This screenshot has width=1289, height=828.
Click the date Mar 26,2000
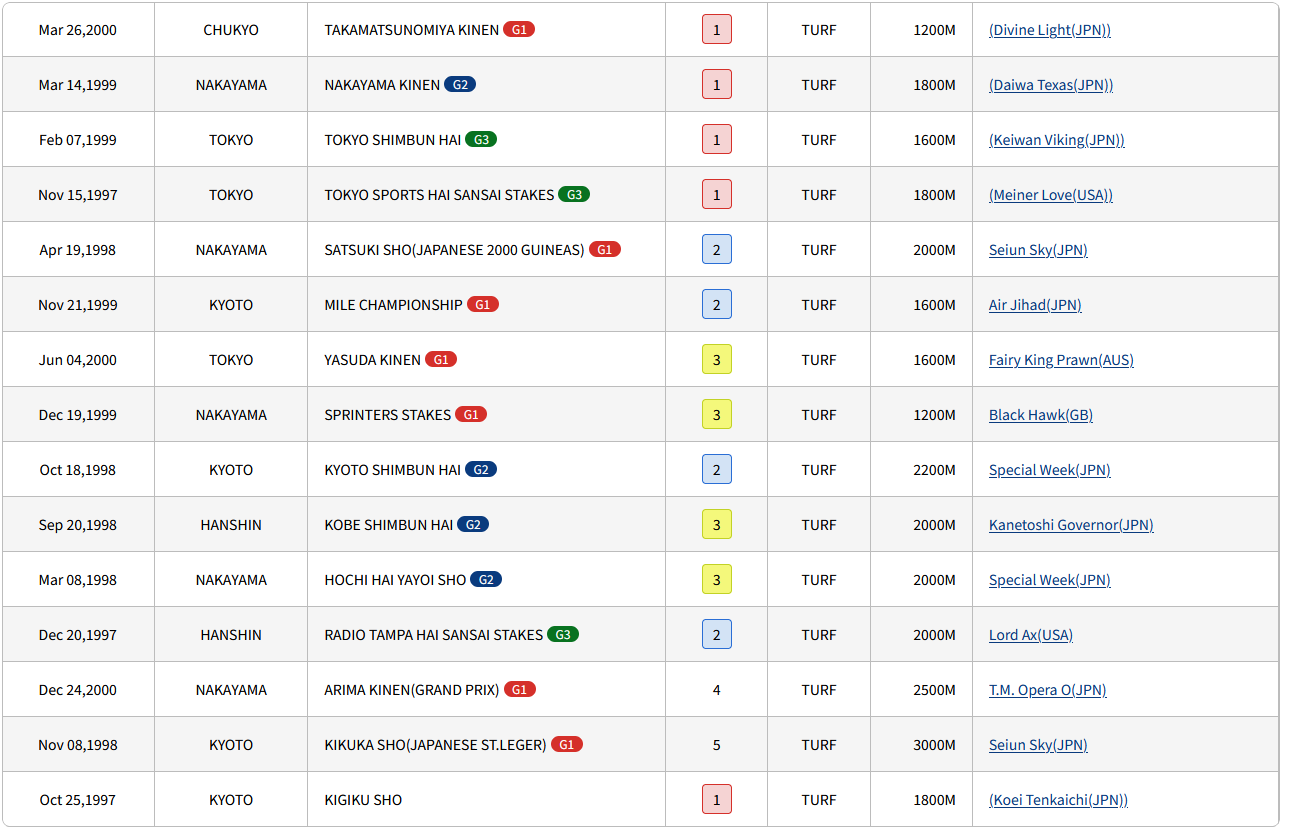(x=78, y=30)
